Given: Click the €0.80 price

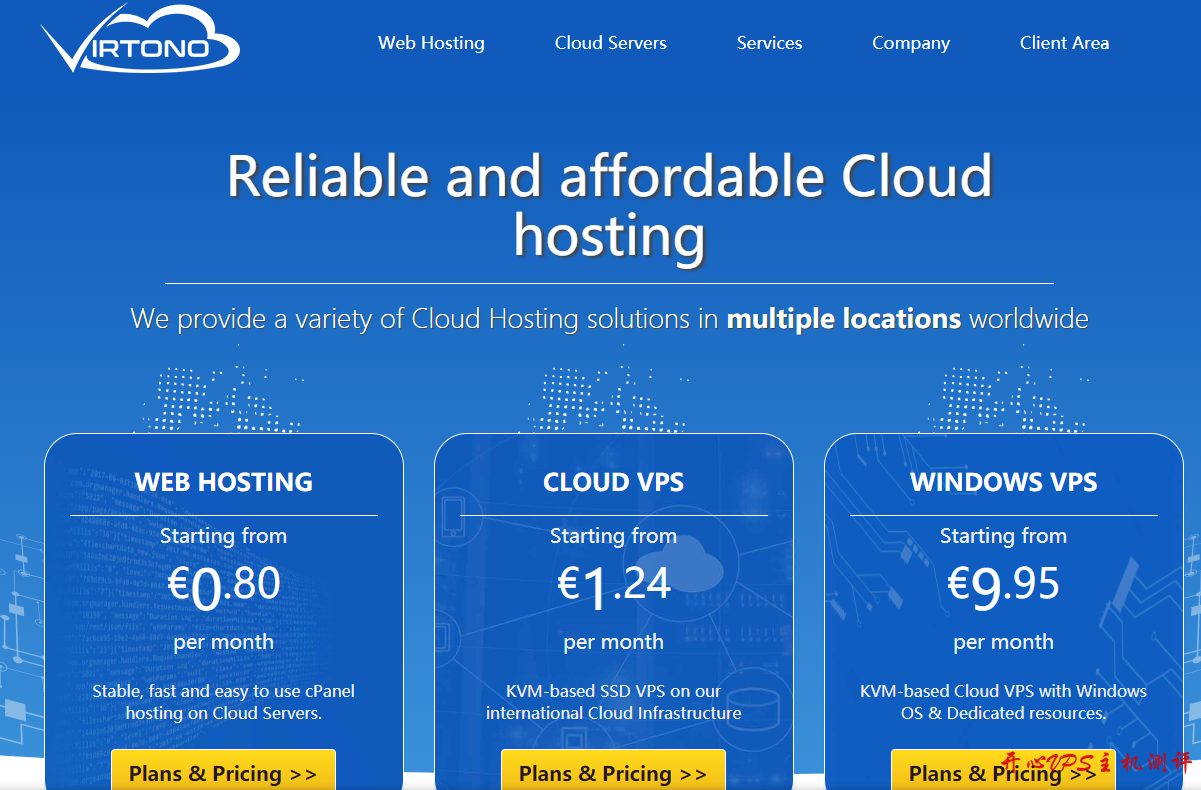Looking at the screenshot, I should (224, 586).
